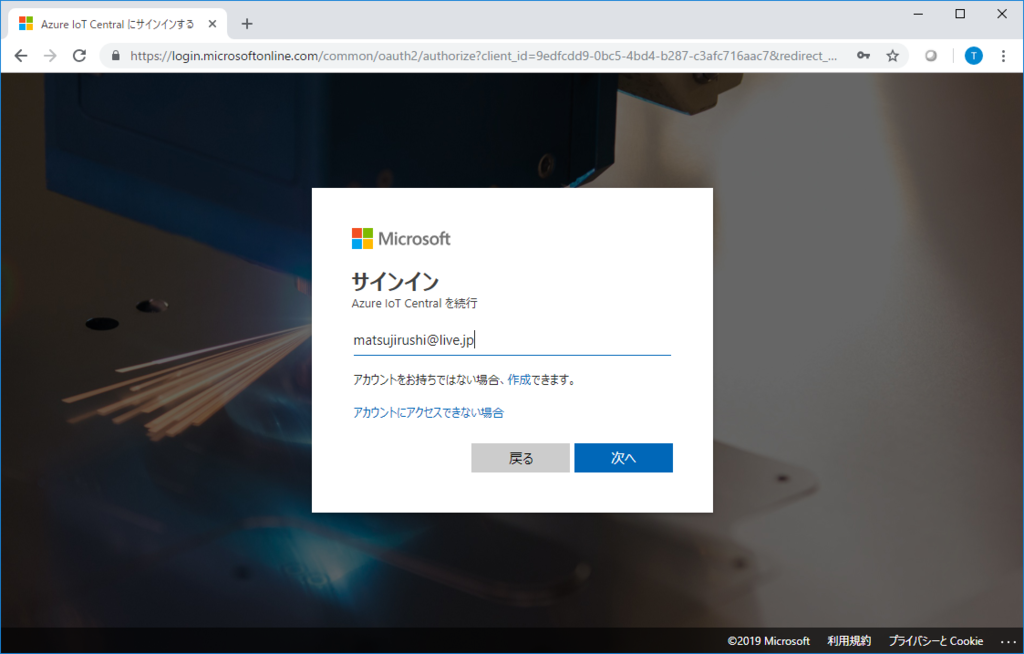Click the grey extension icon in toolbar

[x=931, y=56]
